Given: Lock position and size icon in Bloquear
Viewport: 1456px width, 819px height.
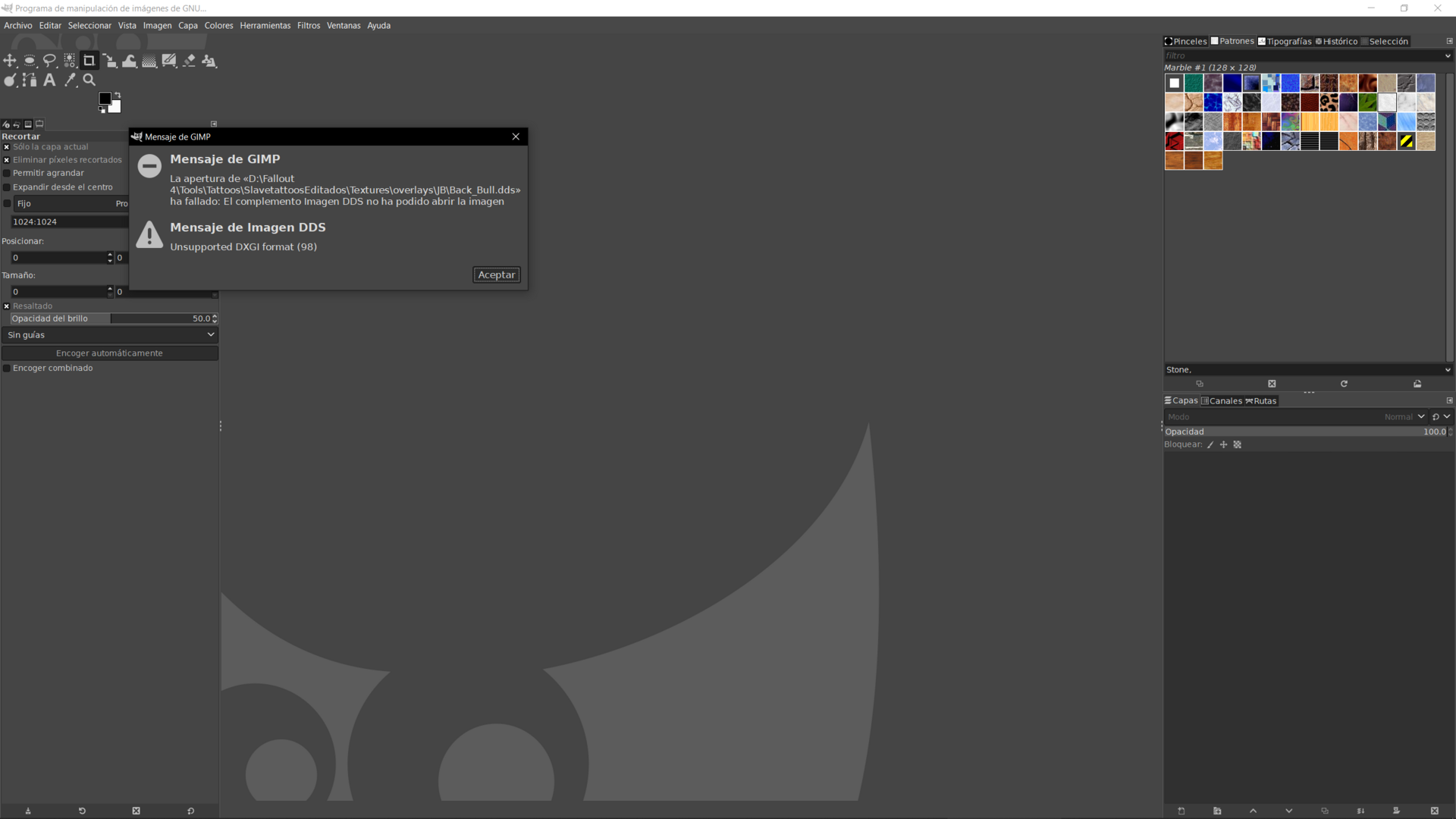Looking at the screenshot, I should 1223,445.
